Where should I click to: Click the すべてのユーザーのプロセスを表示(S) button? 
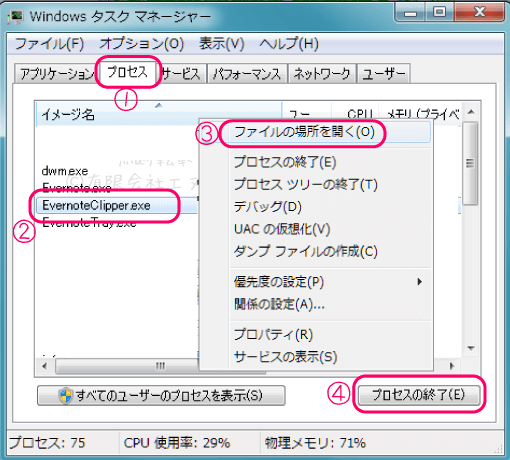(161, 396)
